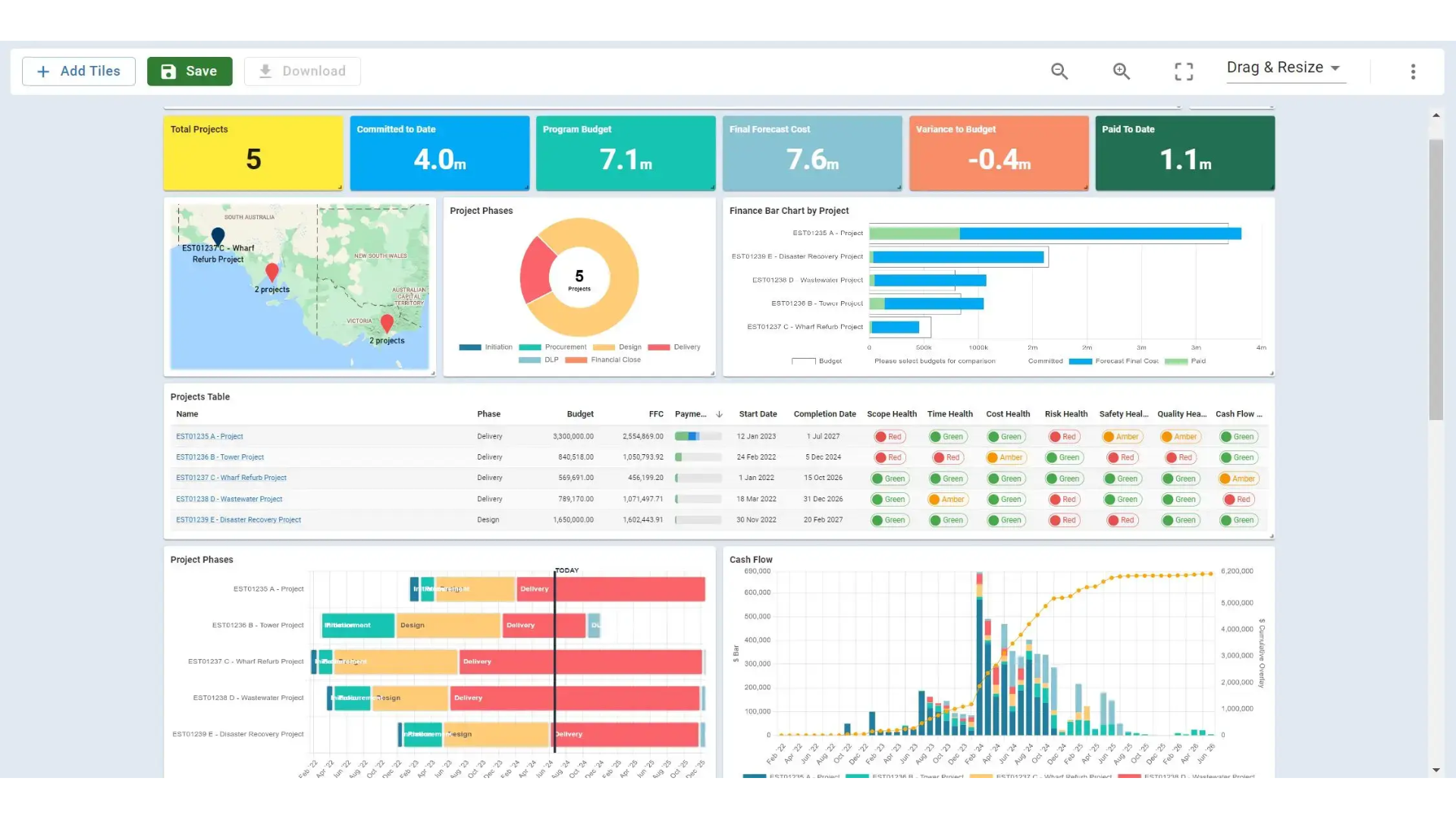1456x819 pixels.
Task: Click the scroll up arrow at scrollbar top
Action: point(1436,115)
